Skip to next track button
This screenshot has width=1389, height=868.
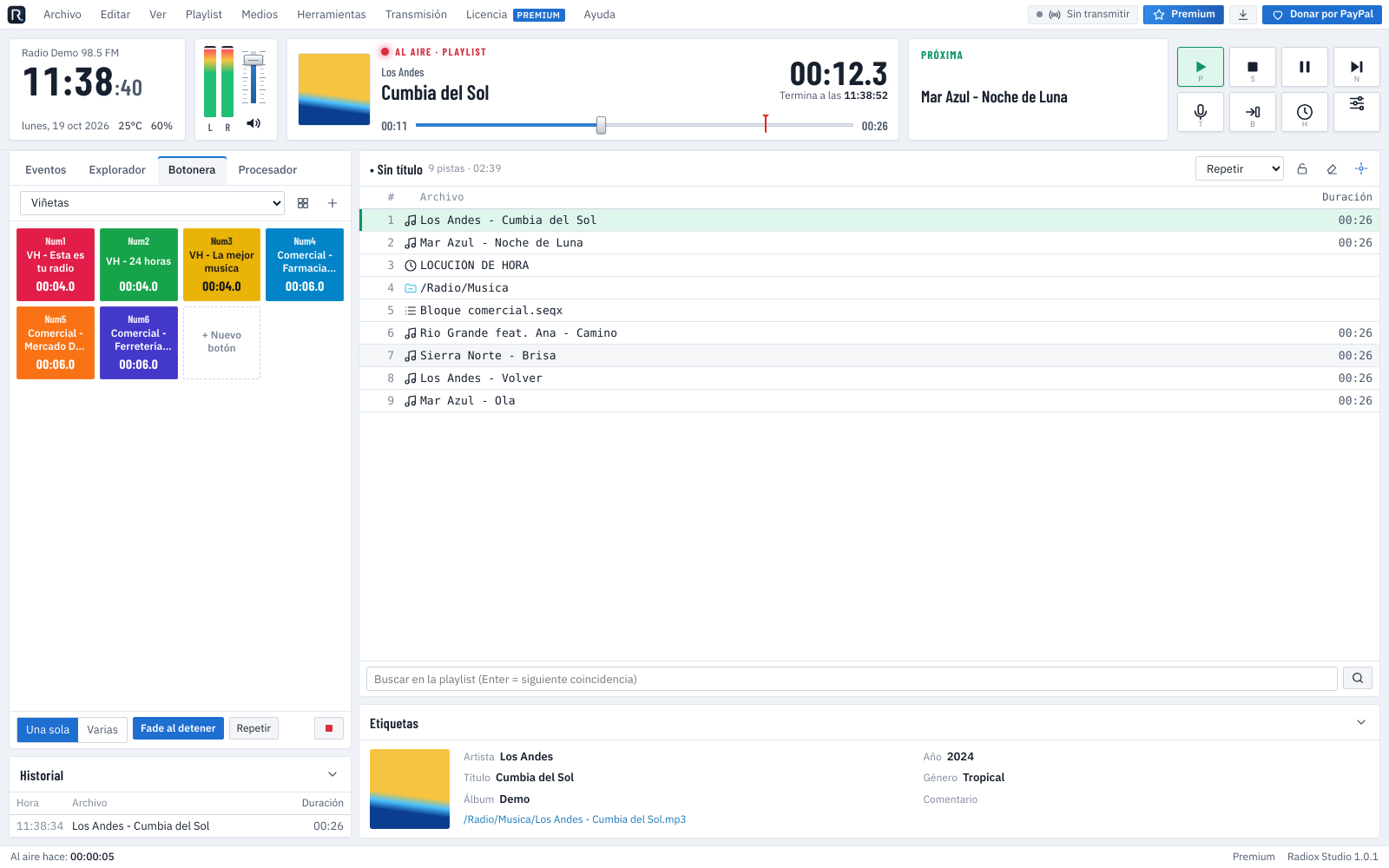pos(1357,67)
